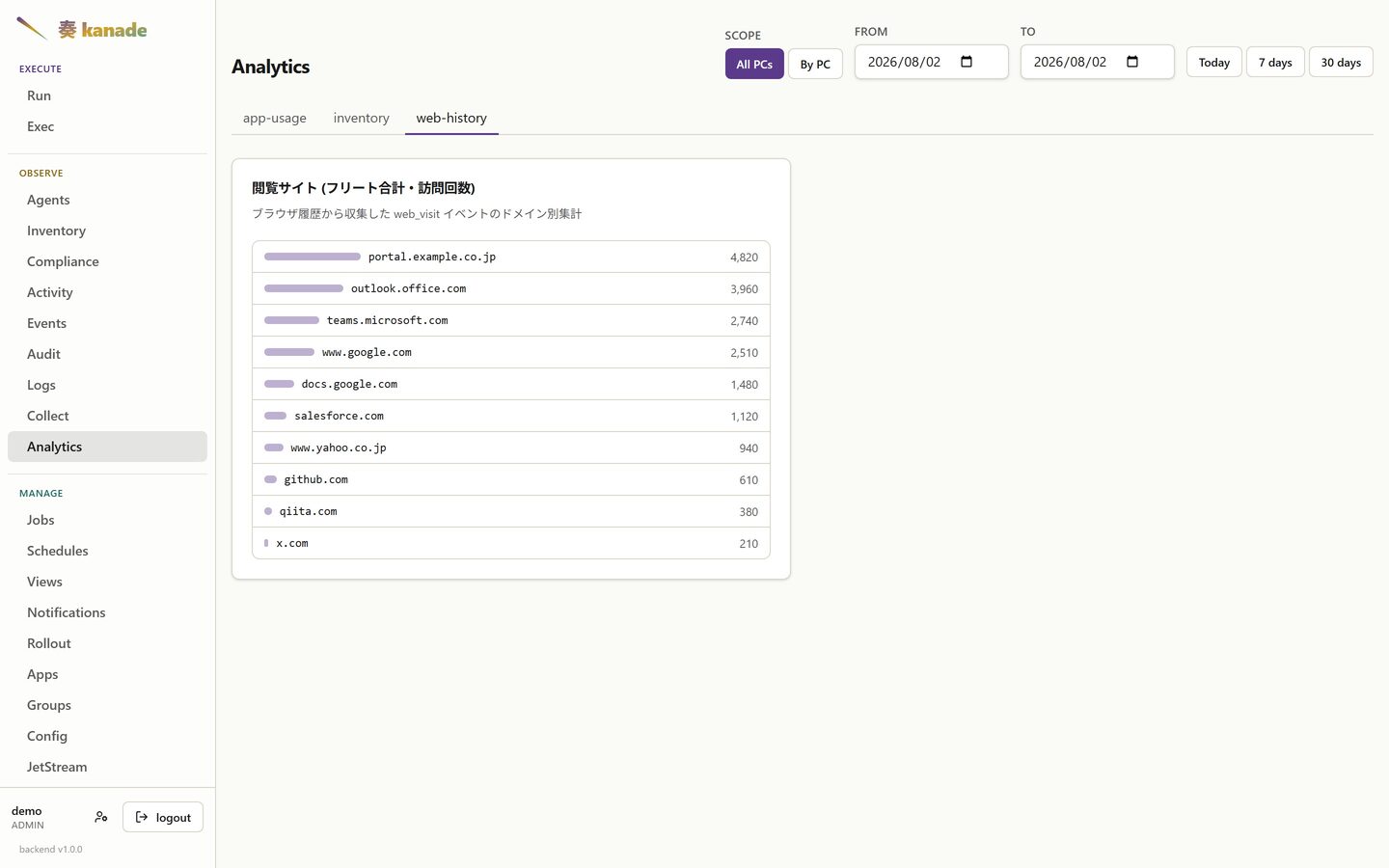1389x868 pixels.
Task: Click the FROM date input field
Action: click(x=932, y=62)
